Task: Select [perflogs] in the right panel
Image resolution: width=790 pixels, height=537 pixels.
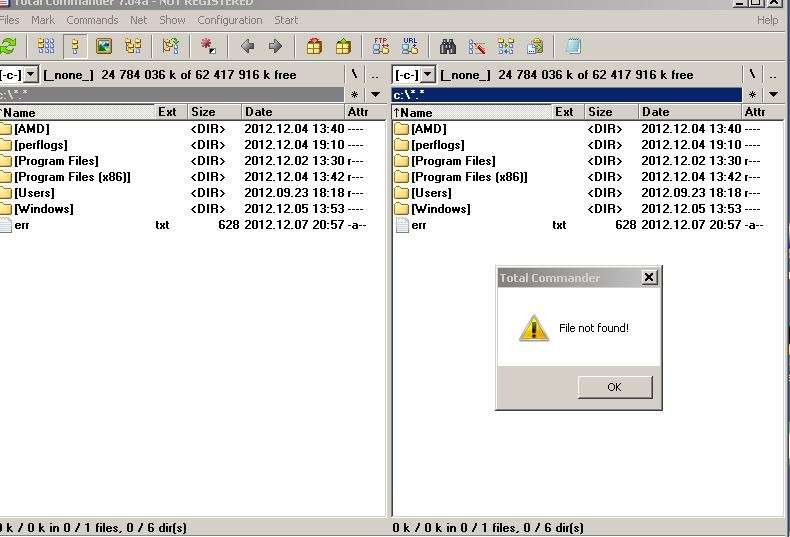Action: point(588,145)
